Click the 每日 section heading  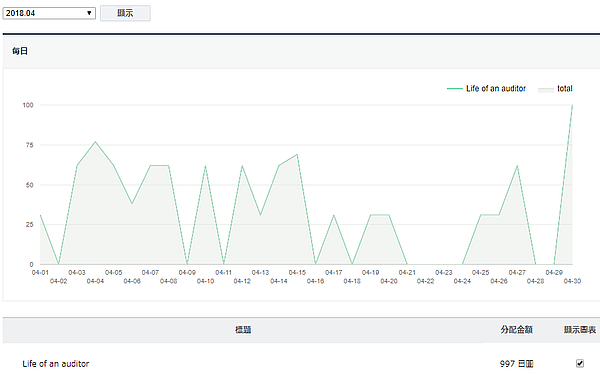point(20,51)
